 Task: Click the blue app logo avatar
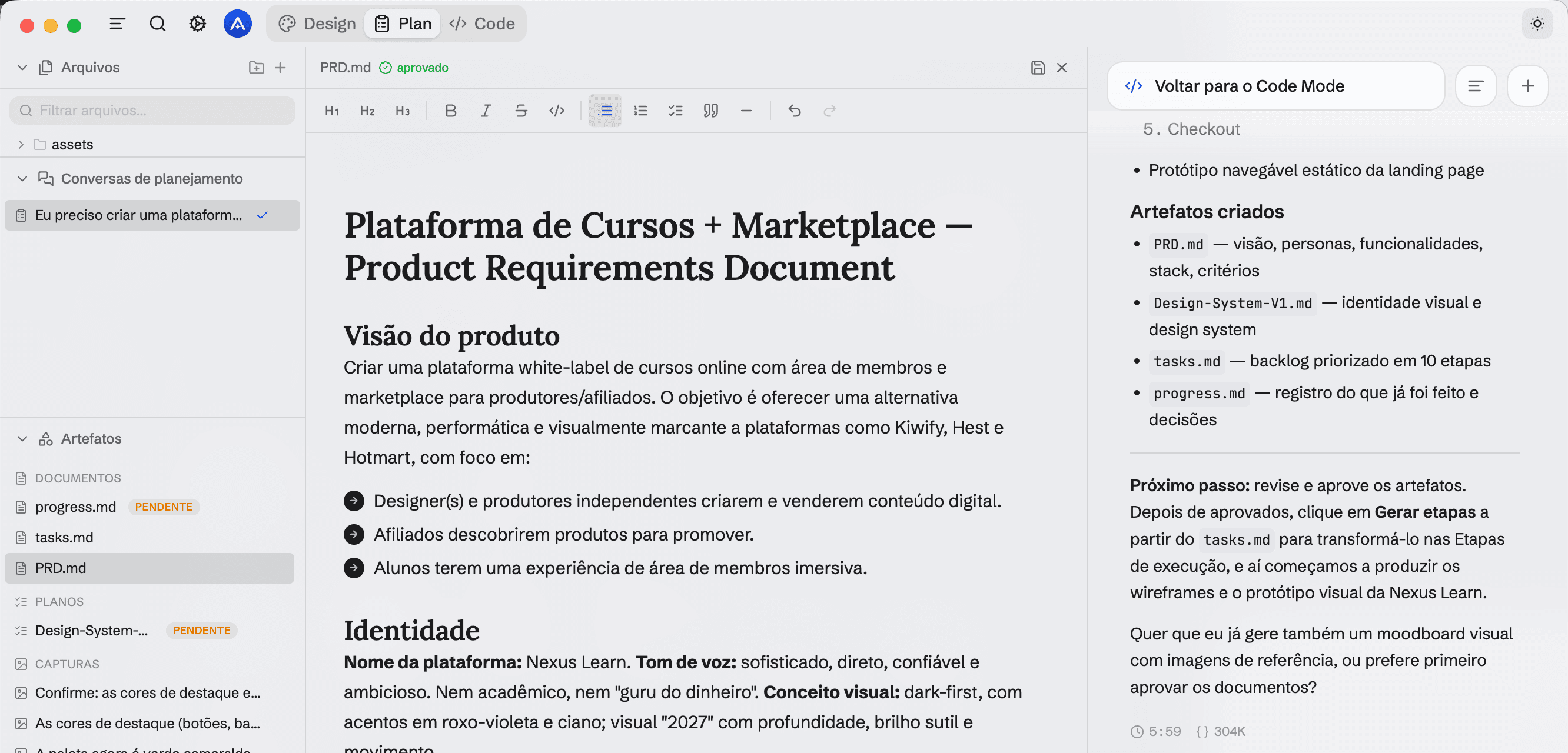point(237,24)
